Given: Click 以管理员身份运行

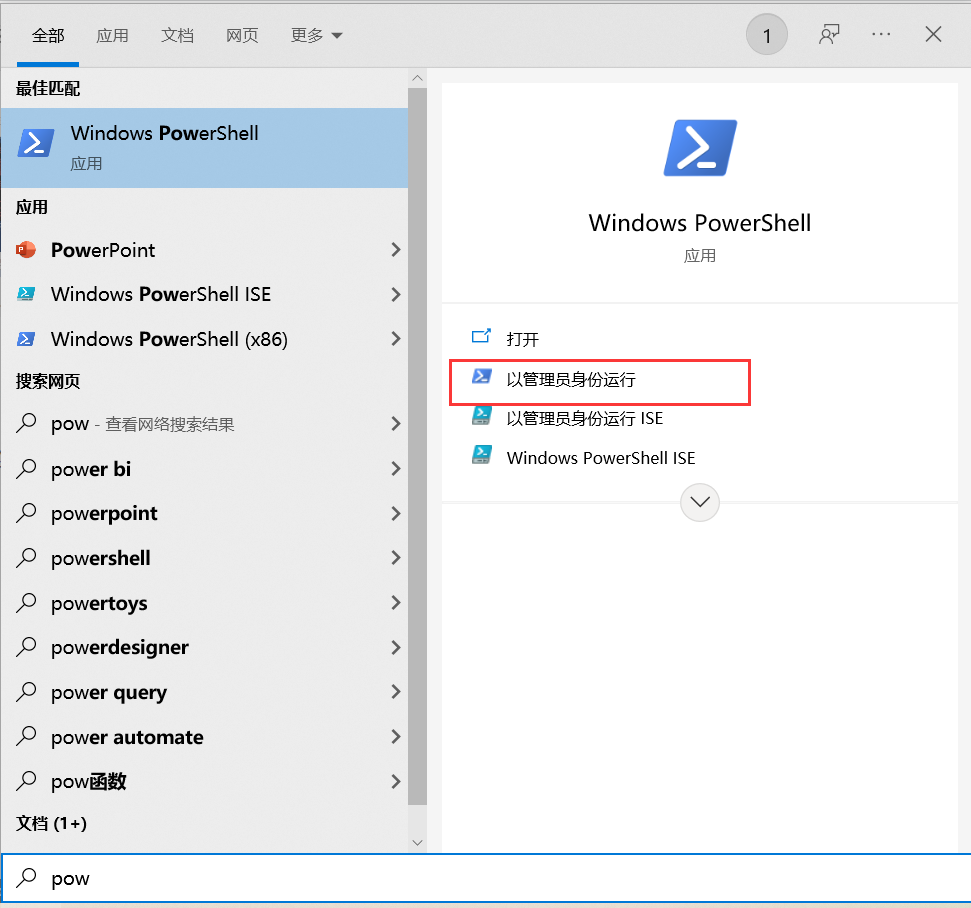Looking at the screenshot, I should [x=571, y=380].
